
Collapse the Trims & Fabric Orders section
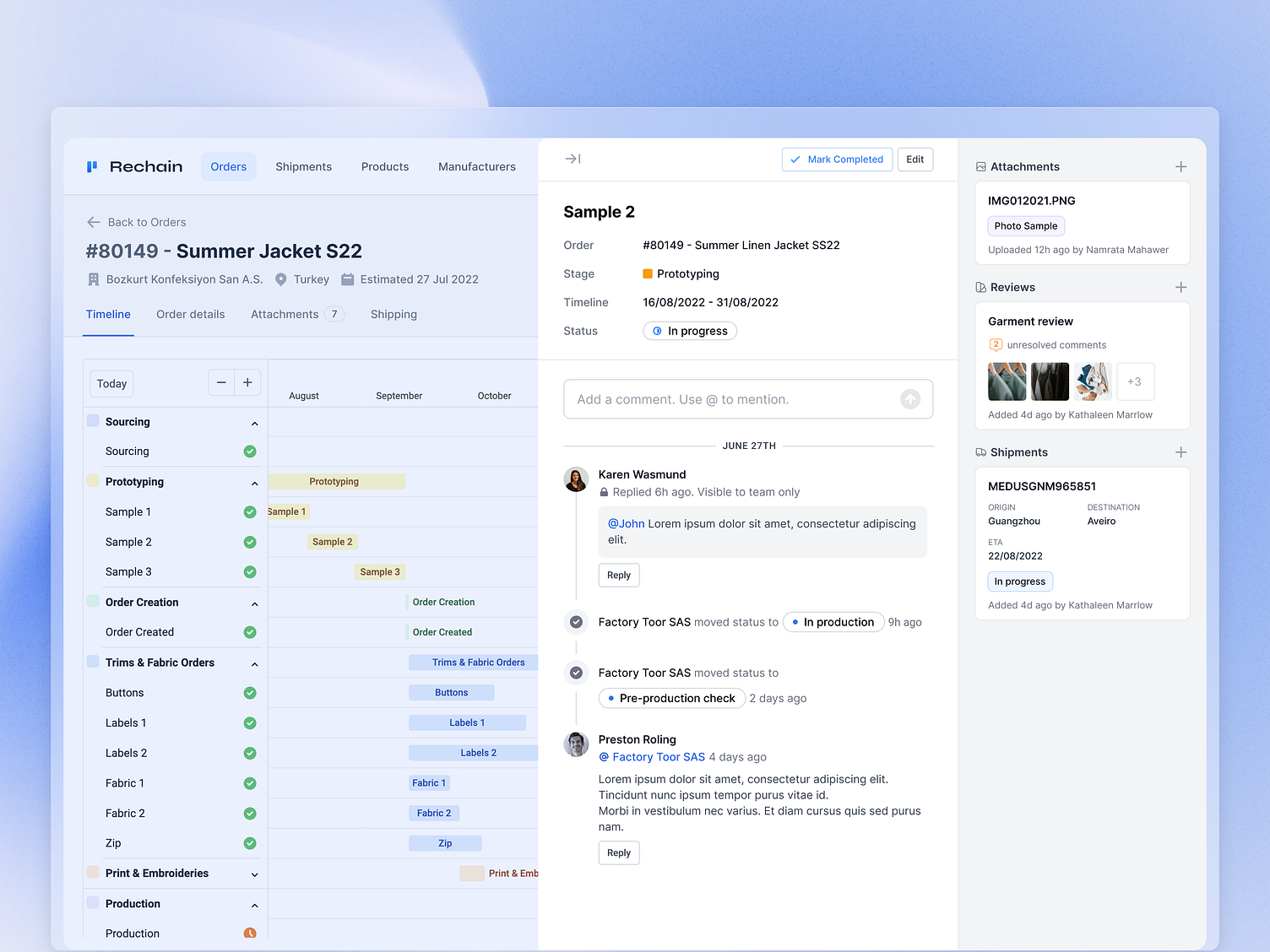(254, 663)
